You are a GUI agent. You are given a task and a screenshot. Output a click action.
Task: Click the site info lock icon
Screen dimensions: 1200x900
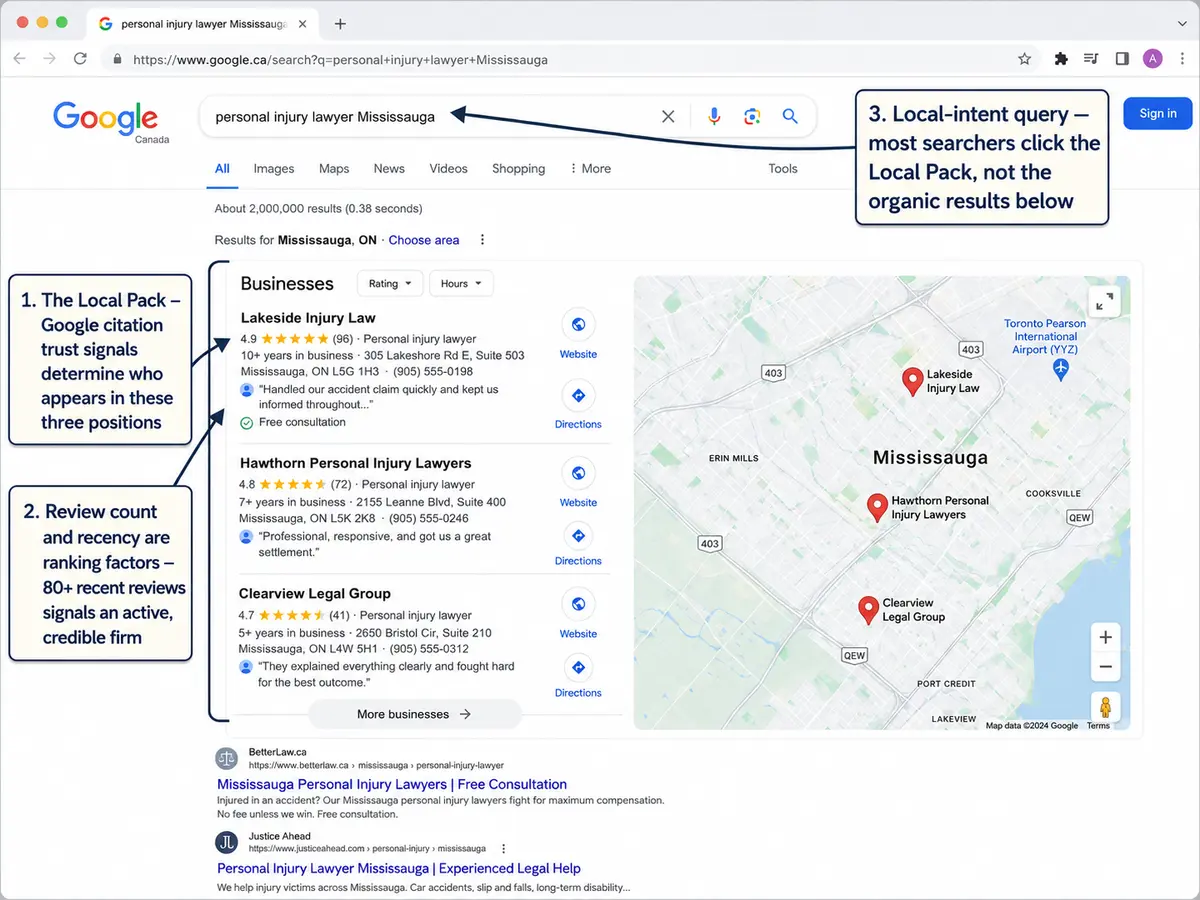point(118,59)
